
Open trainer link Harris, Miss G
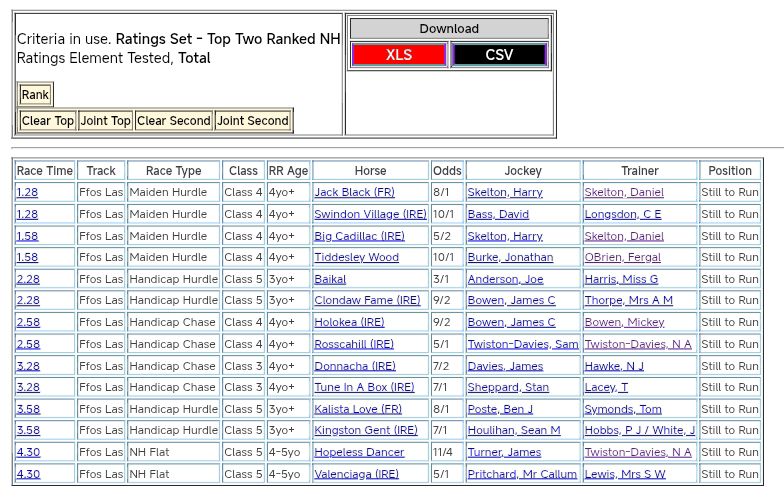pos(621,279)
